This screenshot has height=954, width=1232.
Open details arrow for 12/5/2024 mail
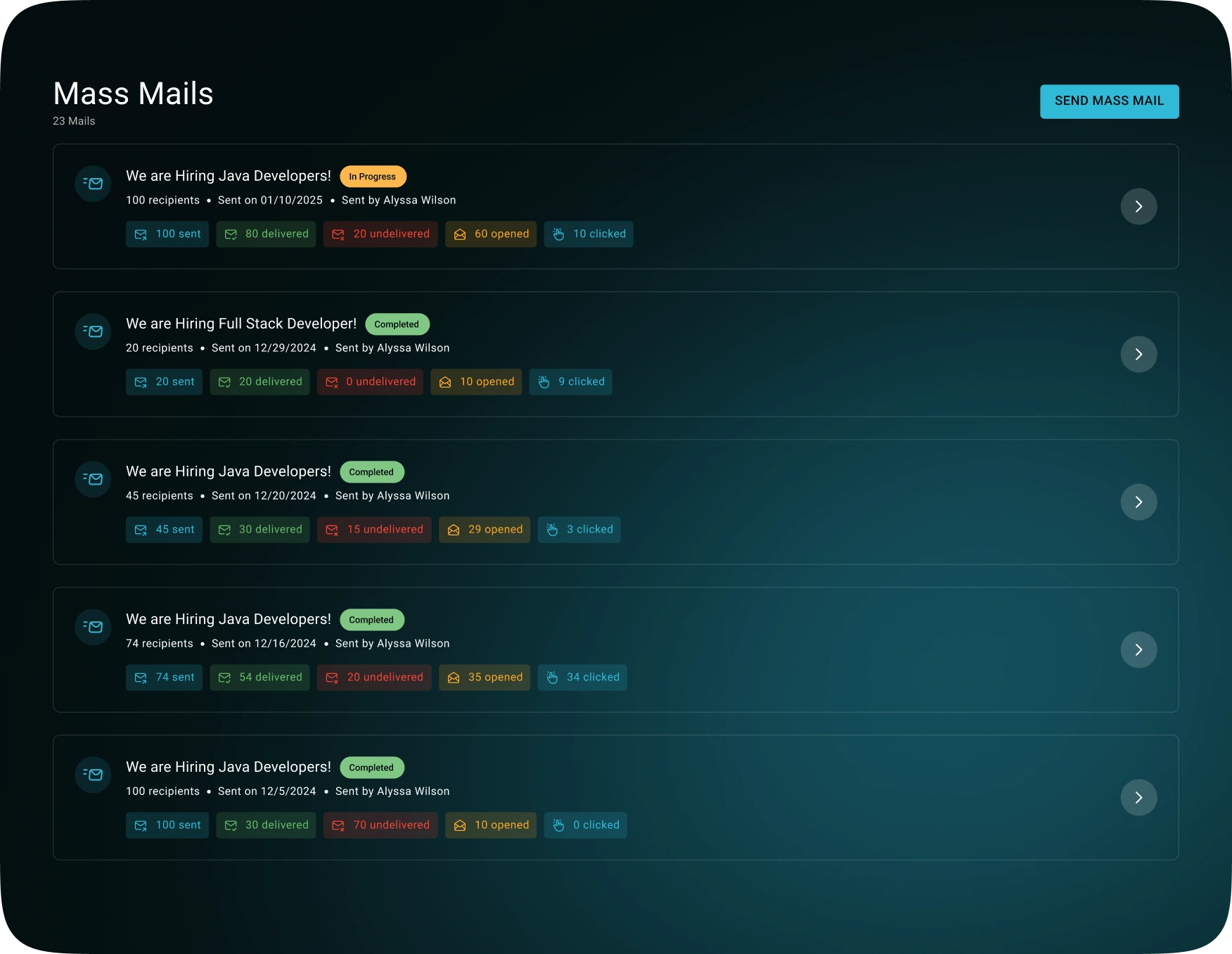coord(1138,797)
